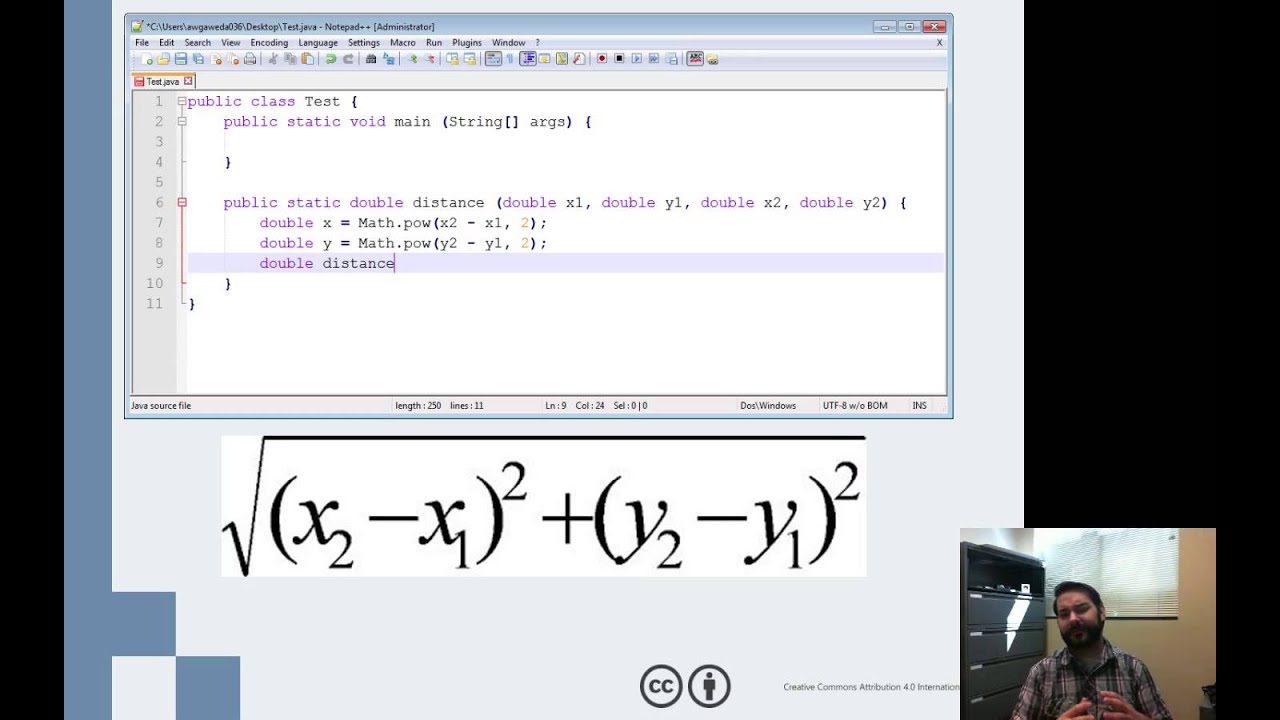Toggle show all characters pilcrow icon
The image size is (1280, 720).
tap(510, 59)
